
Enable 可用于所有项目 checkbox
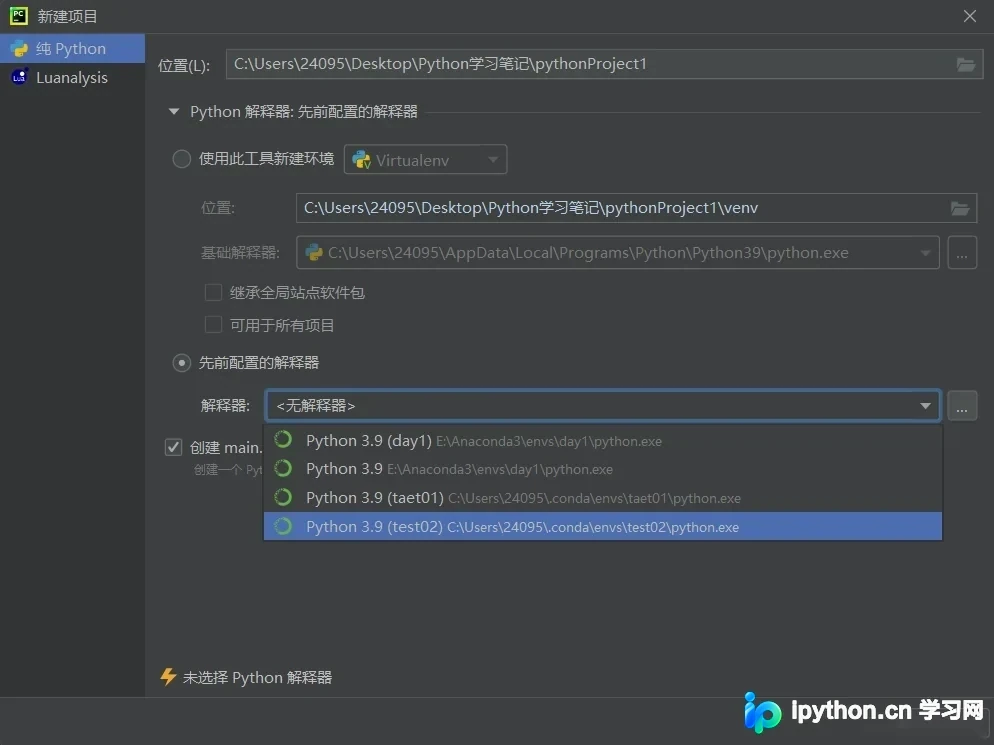pos(214,325)
